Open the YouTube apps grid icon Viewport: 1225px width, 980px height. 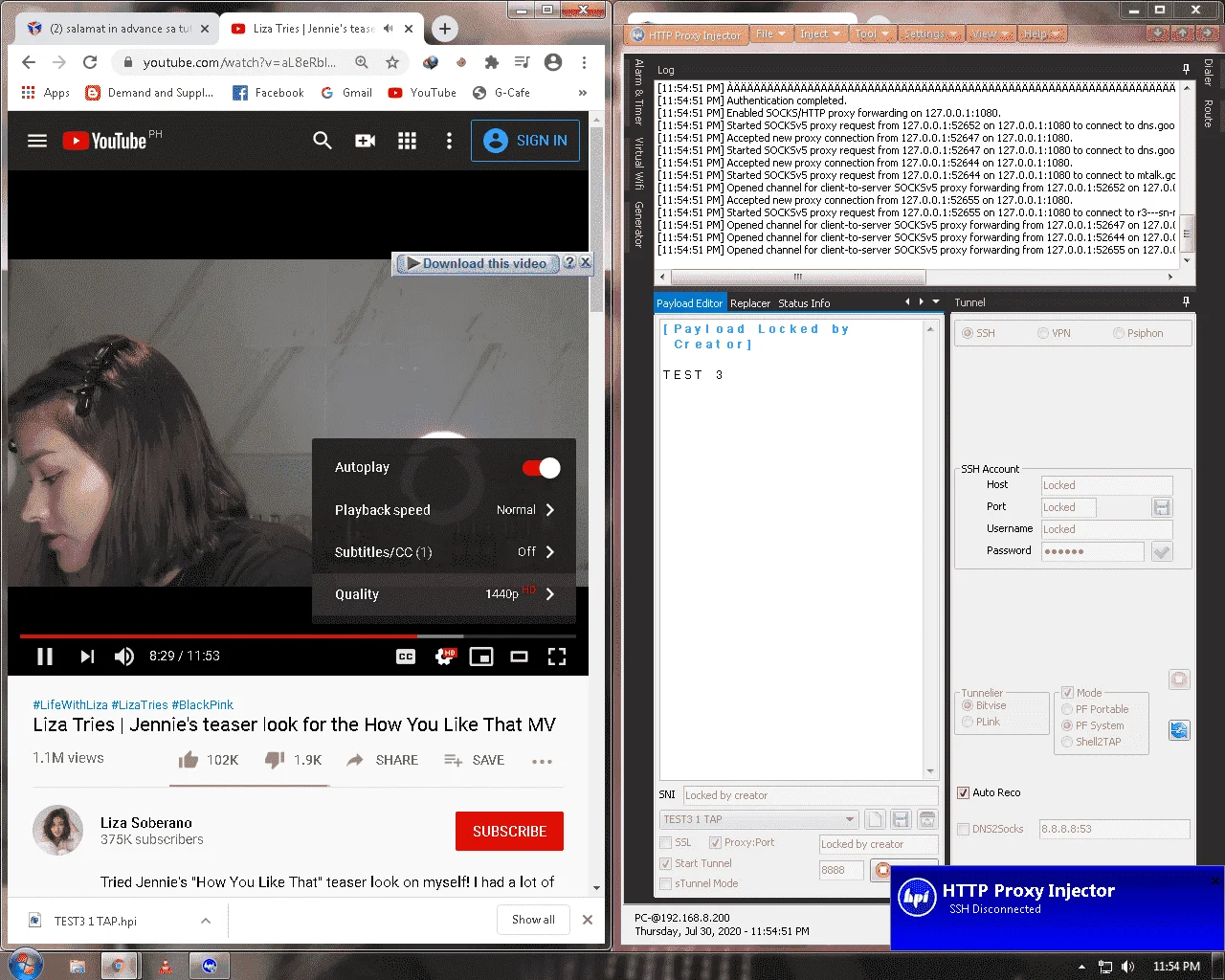pyautogui.click(x=407, y=141)
